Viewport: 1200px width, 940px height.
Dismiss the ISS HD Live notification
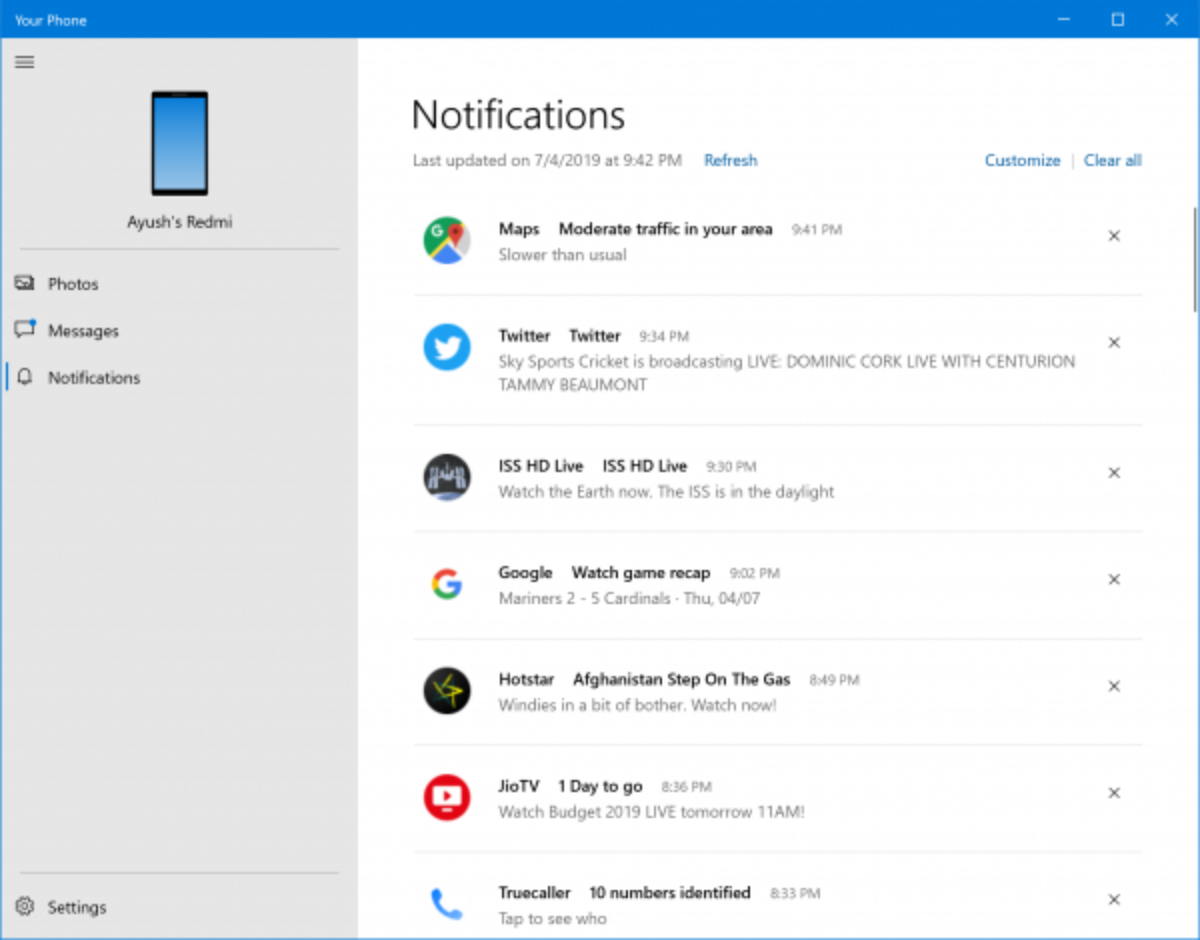coord(1114,473)
